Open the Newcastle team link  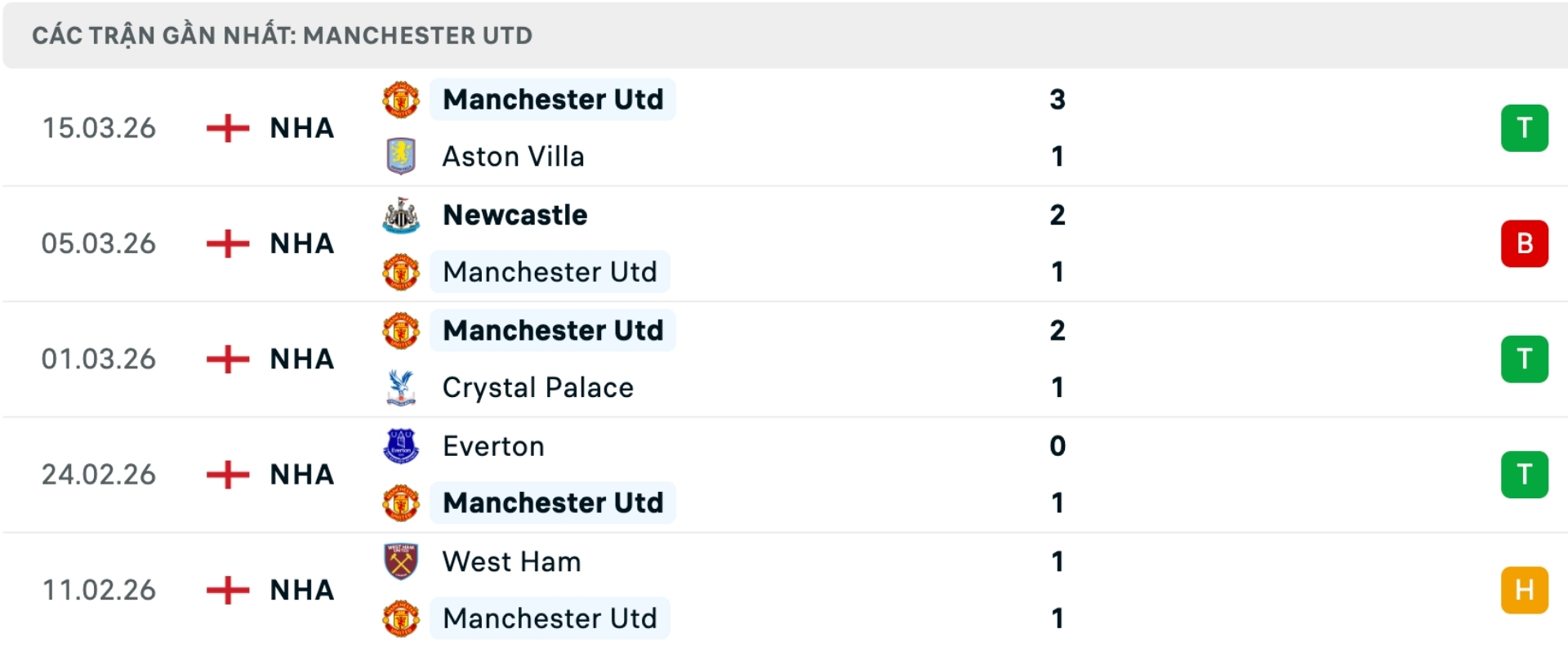(x=514, y=216)
